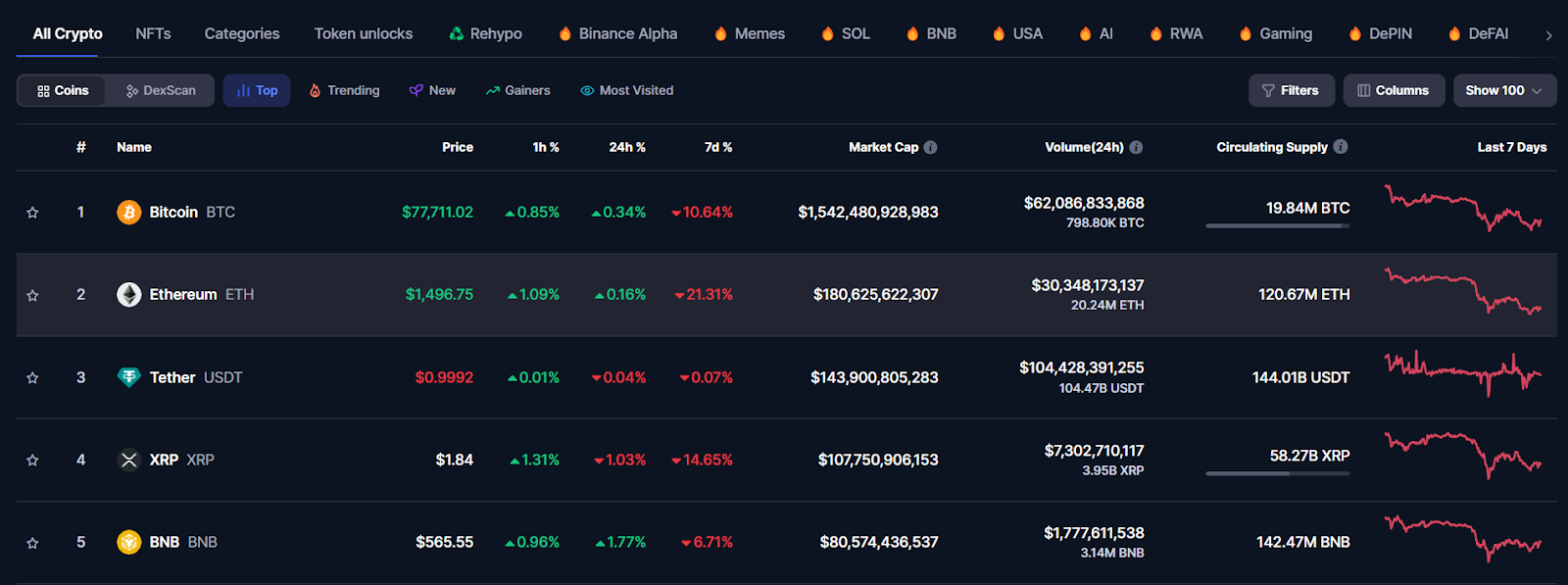
Task: Open the All Crypto tab
Action: [x=68, y=33]
